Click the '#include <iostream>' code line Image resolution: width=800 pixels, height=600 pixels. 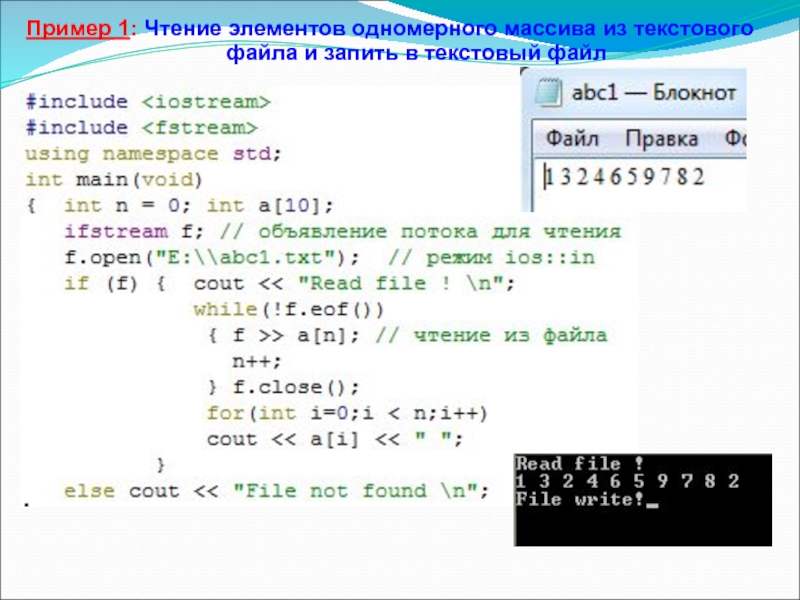click(x=148, y=102)
